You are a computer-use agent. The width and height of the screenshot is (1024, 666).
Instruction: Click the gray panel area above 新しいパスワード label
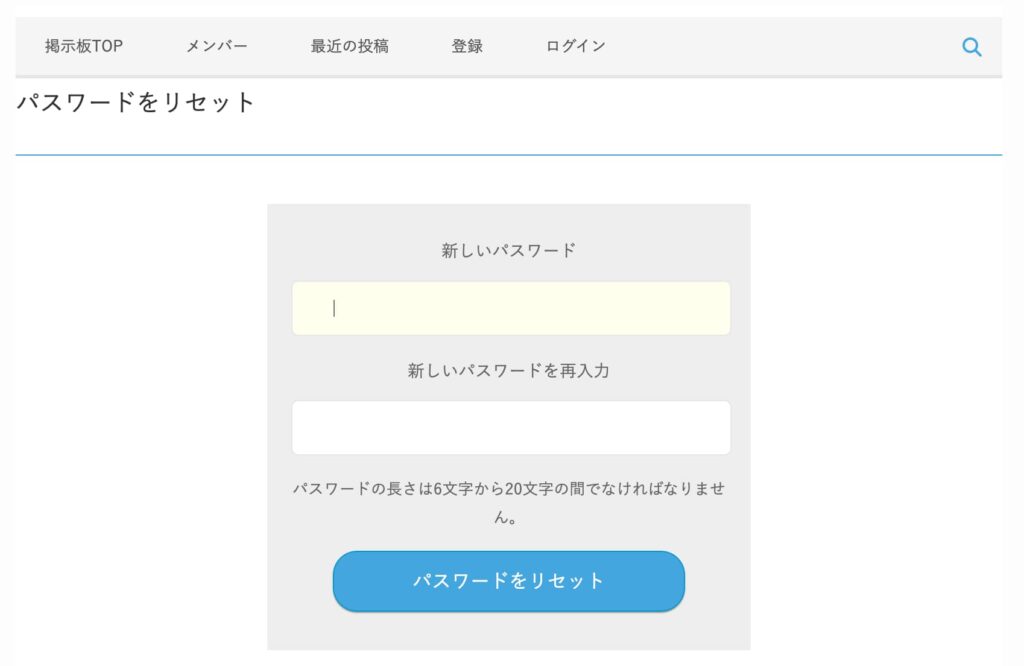[x=509, y=221]
